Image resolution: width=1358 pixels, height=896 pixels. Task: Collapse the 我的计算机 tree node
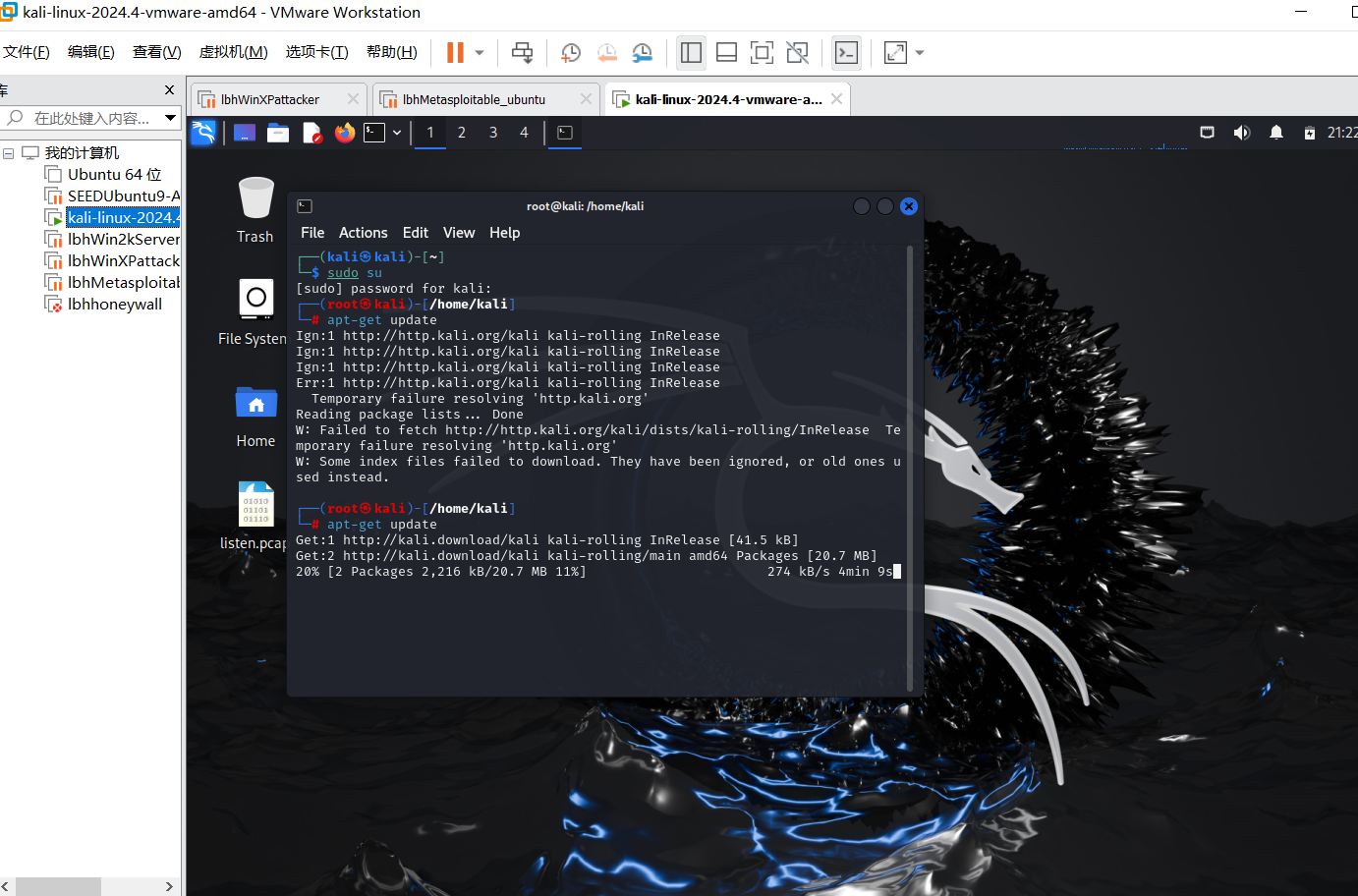[x=8, y=153]
